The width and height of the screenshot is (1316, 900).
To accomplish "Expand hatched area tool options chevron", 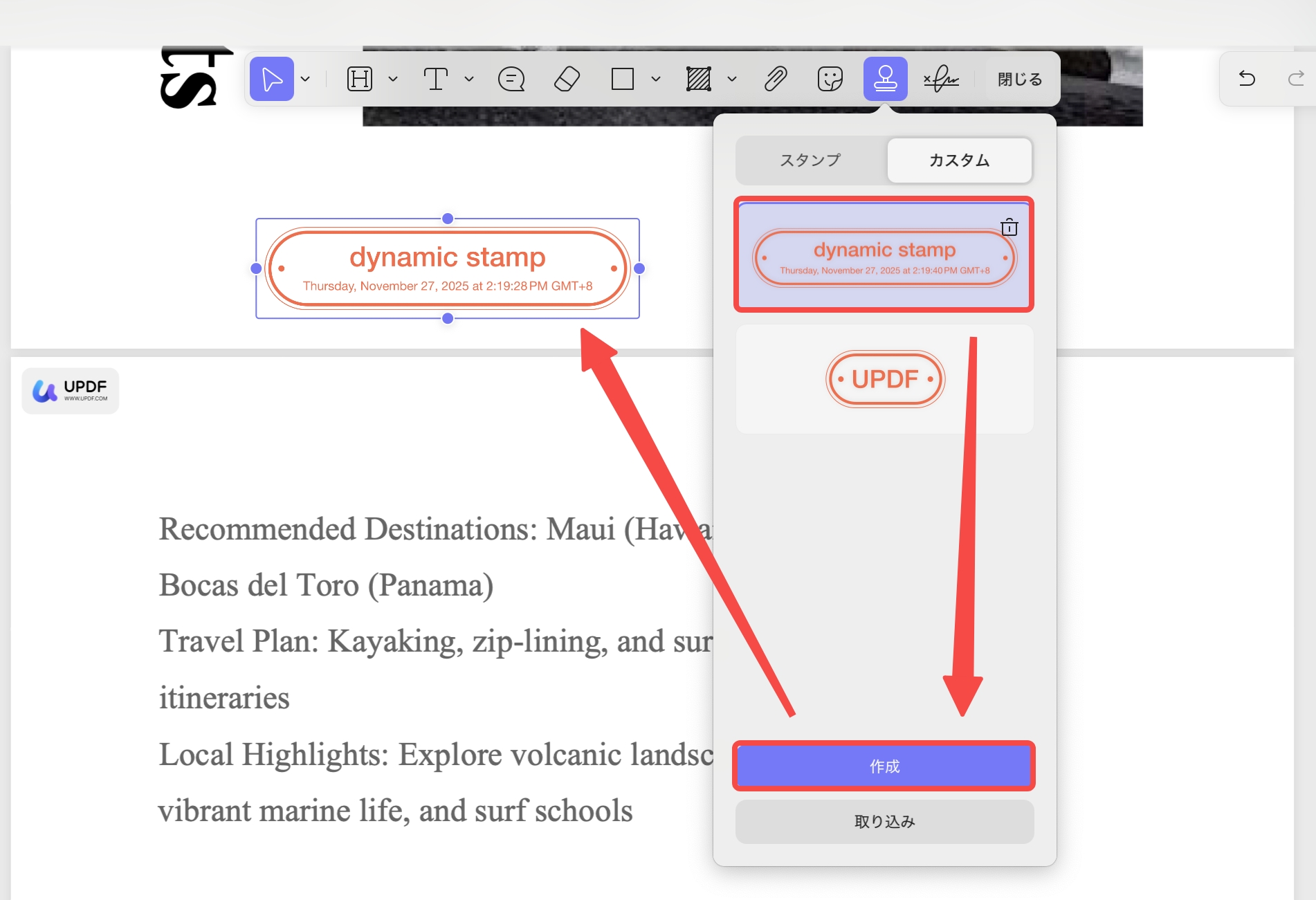I will pyautogui.click(x=732, y=79).
